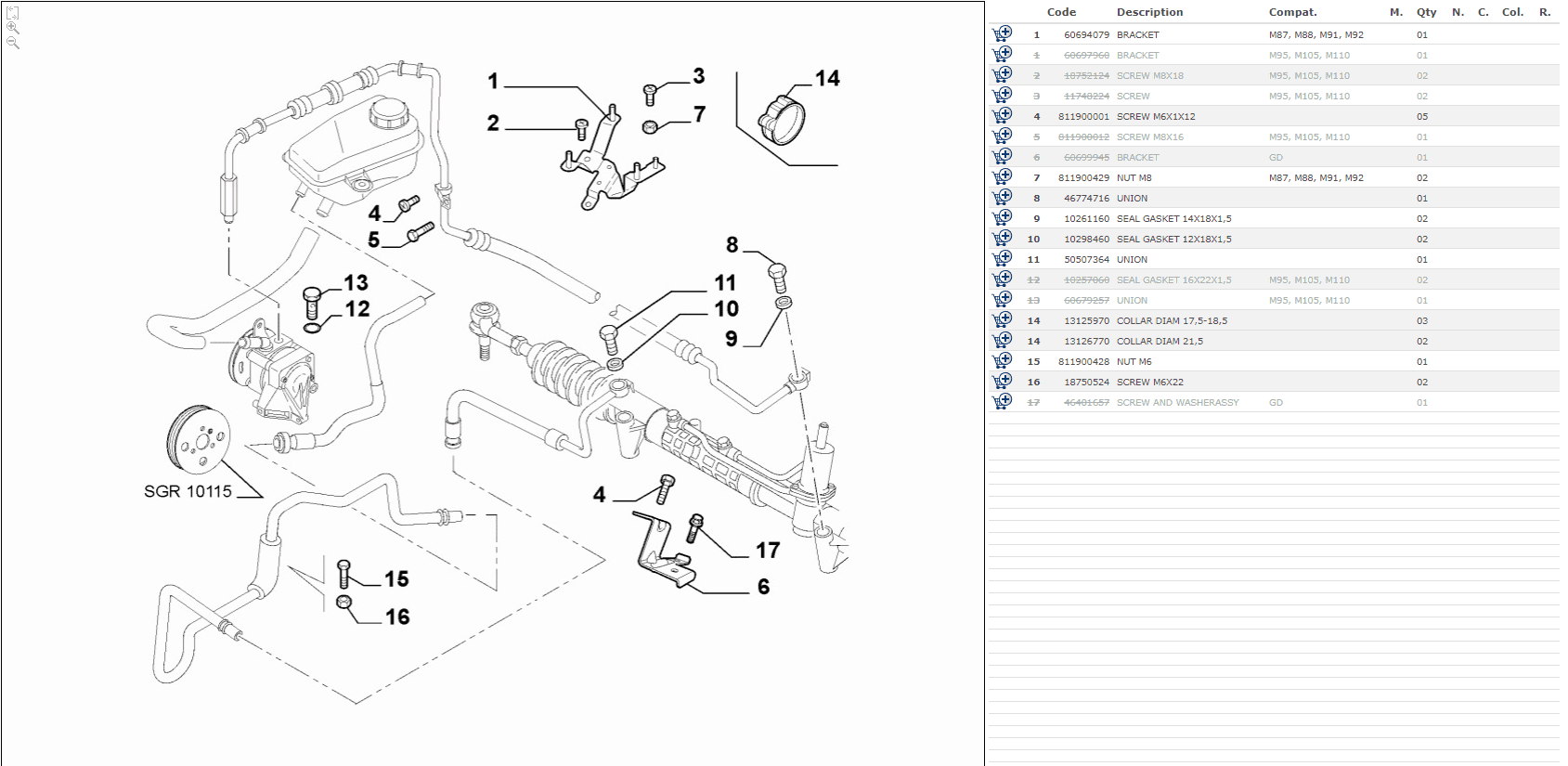Select callout number 15 in the diagram
This screenshot has width=1568, height=766.
[396, 578]
